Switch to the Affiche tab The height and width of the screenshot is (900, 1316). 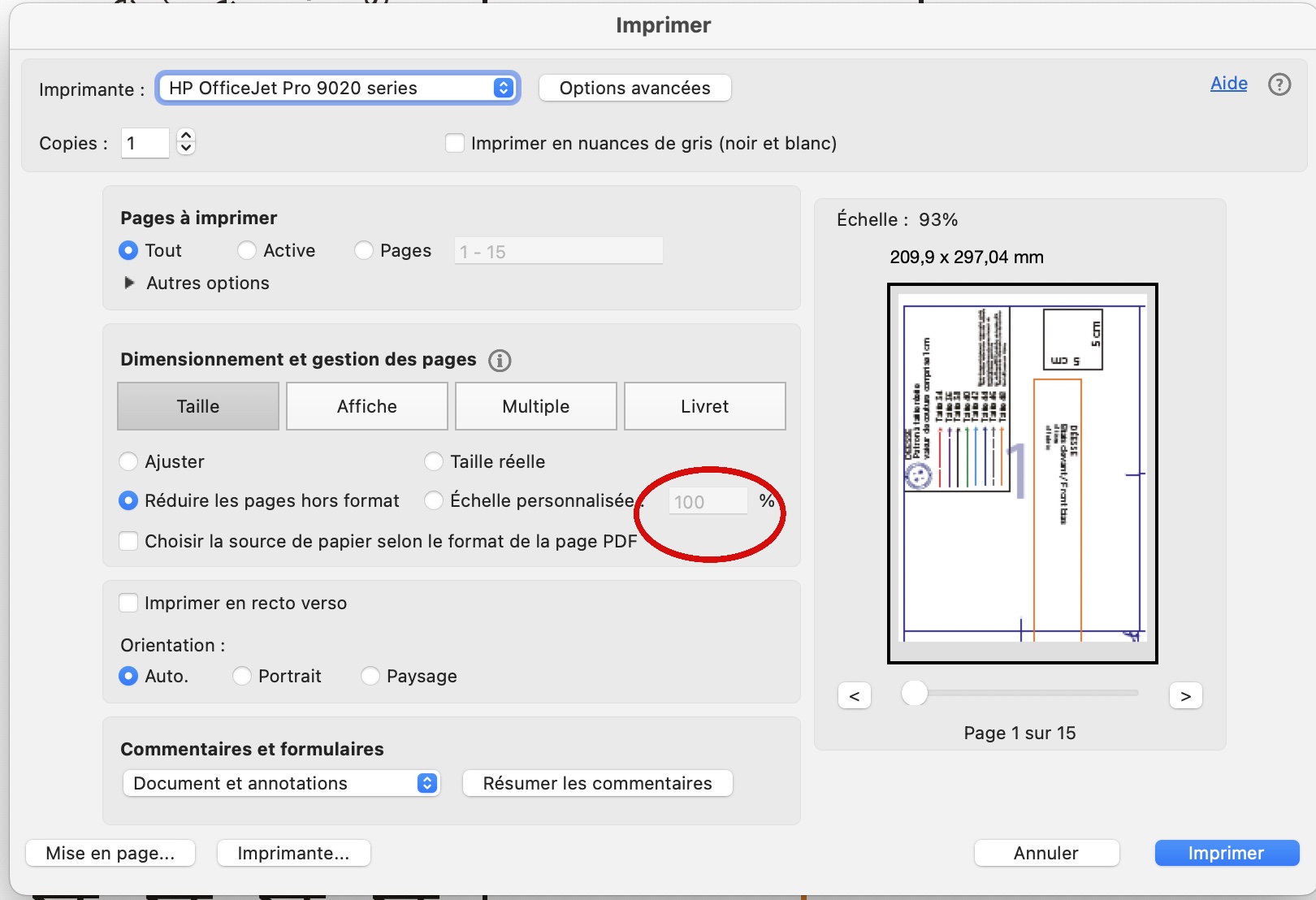coord(367,406)
